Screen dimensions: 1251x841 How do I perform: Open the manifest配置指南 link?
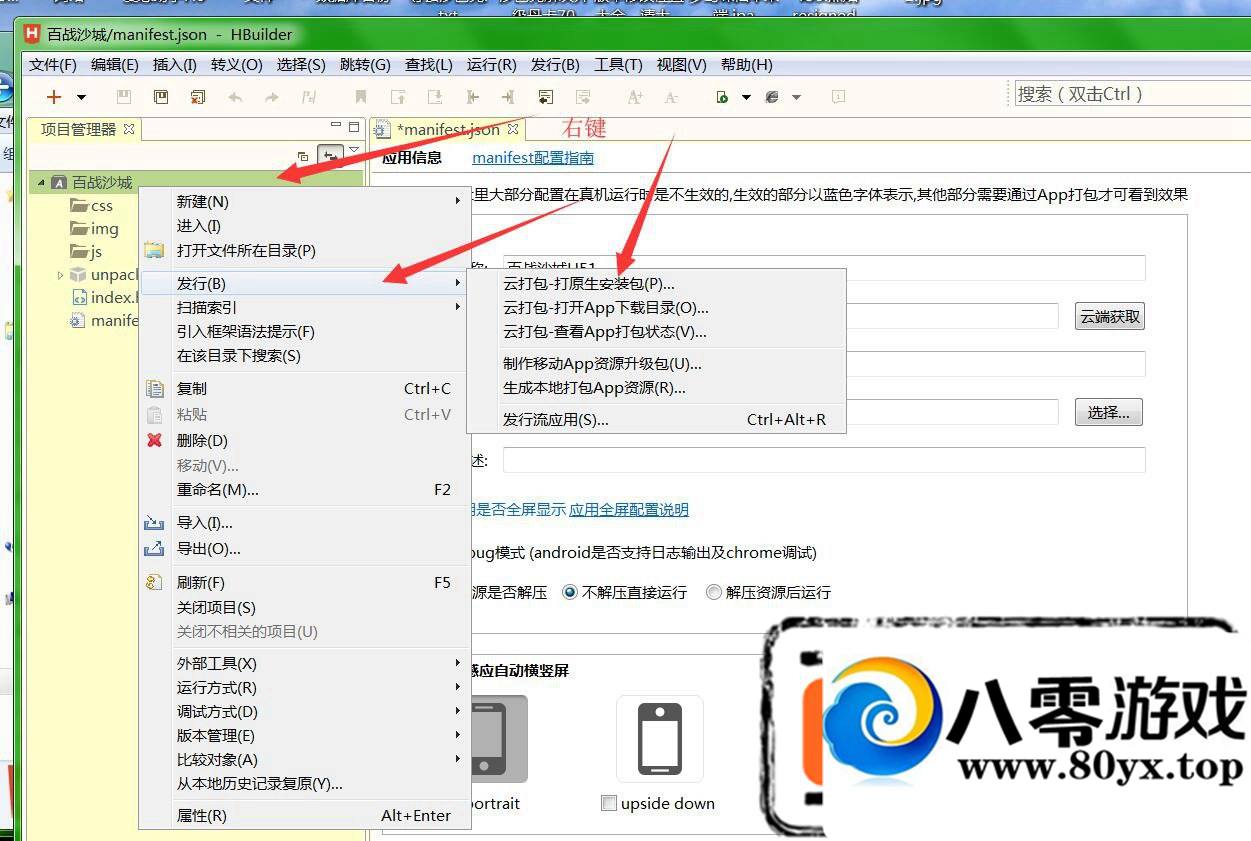[x=532, y=158]
